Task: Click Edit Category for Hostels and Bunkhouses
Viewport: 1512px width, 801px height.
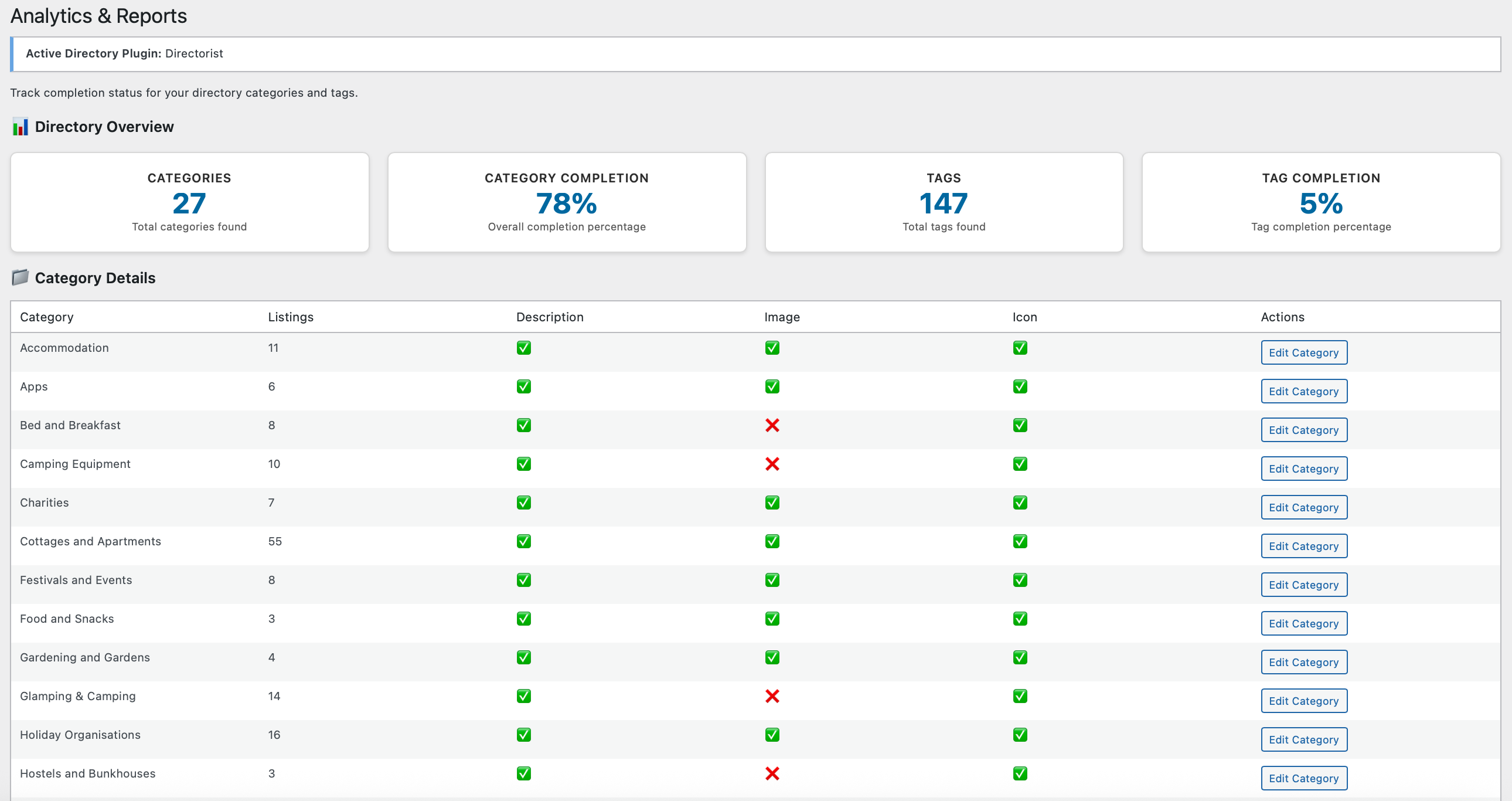Action: (x=1303, y=778)
